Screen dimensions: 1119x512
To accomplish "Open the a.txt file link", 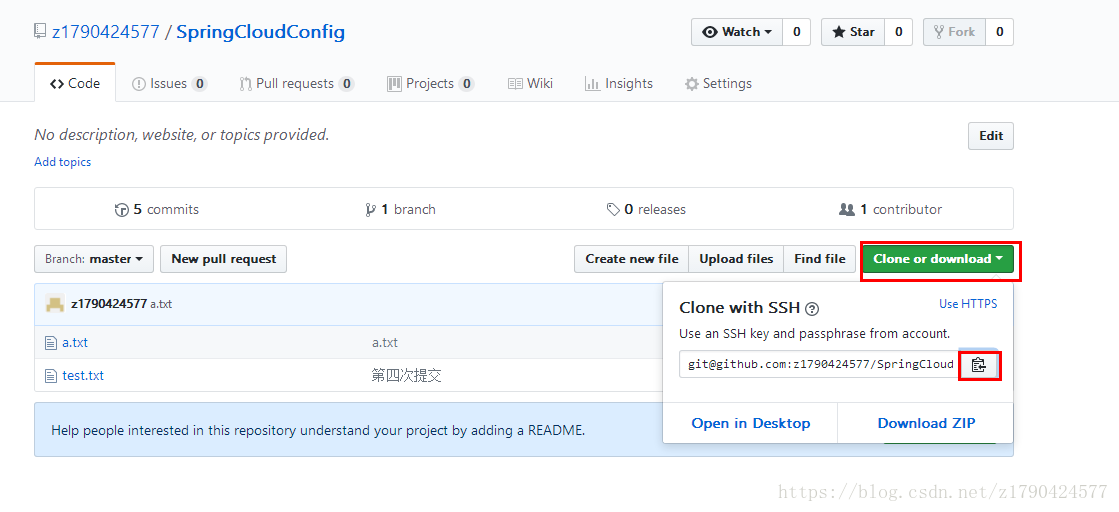I will pyautogui.click(x=75, y=343).
